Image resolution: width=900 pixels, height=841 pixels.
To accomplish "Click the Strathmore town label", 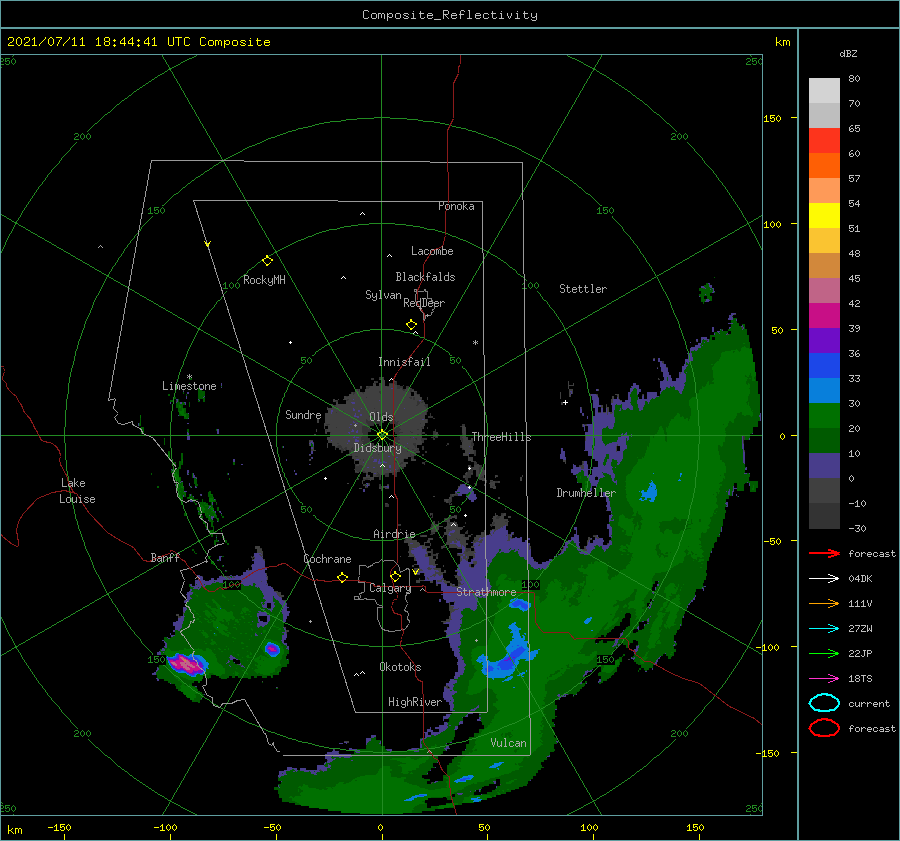I will point(486,592).
